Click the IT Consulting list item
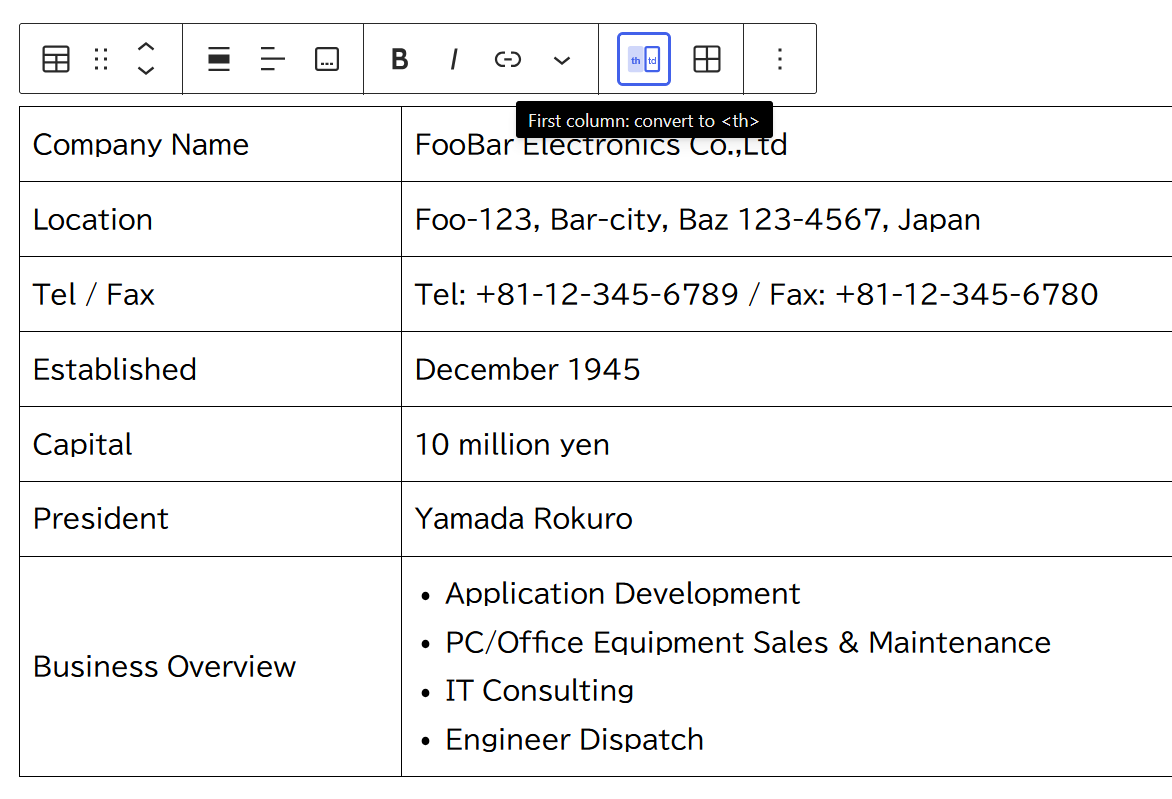This screenshot has width=1172, height=799. (539, 691)
